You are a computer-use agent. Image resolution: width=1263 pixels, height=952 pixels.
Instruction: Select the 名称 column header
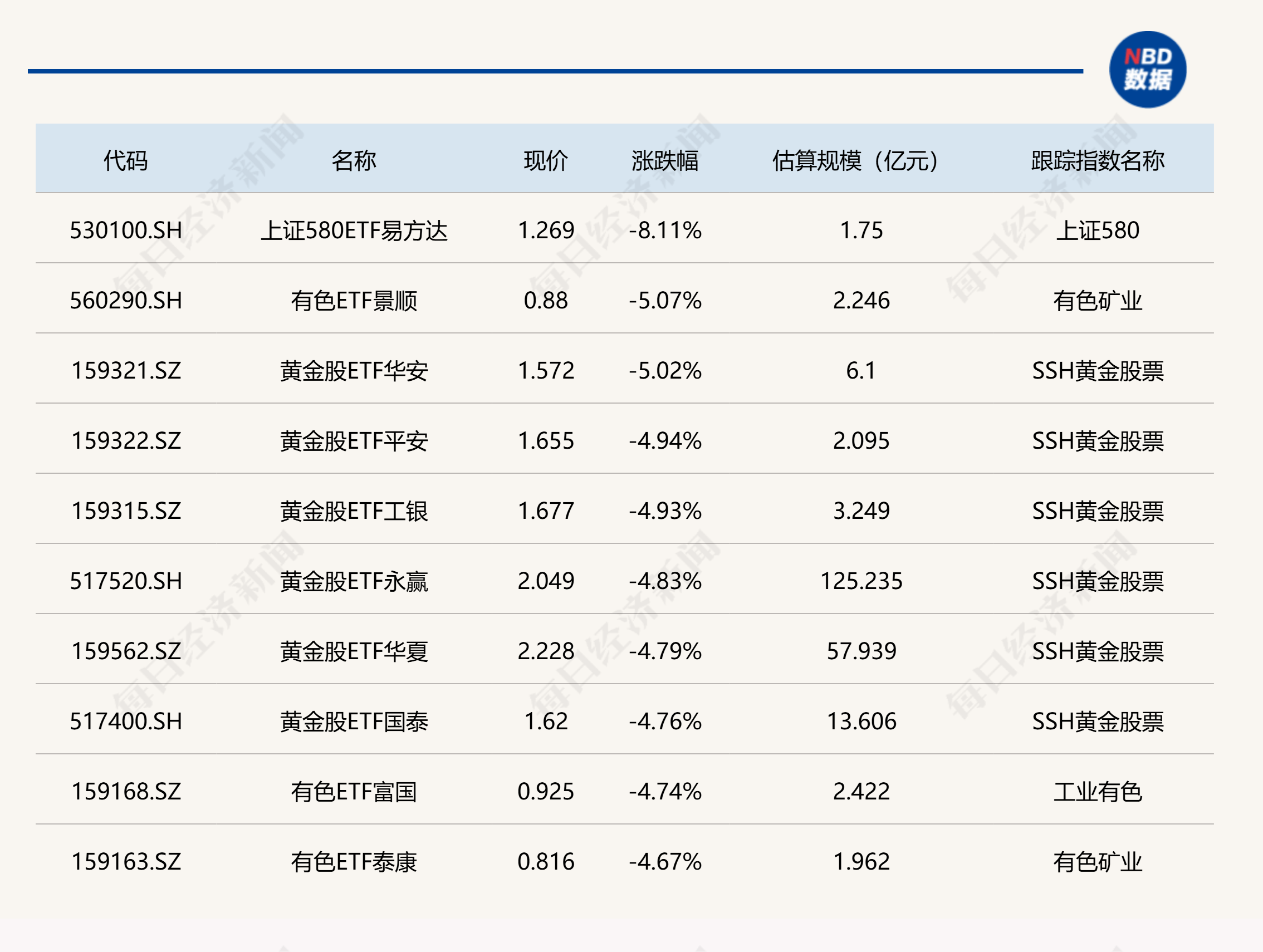[354, 161]
